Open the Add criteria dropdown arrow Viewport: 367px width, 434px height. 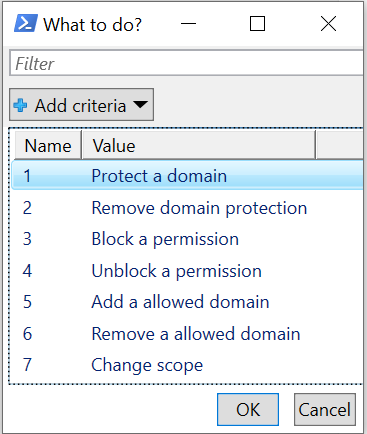coord(140,105)
